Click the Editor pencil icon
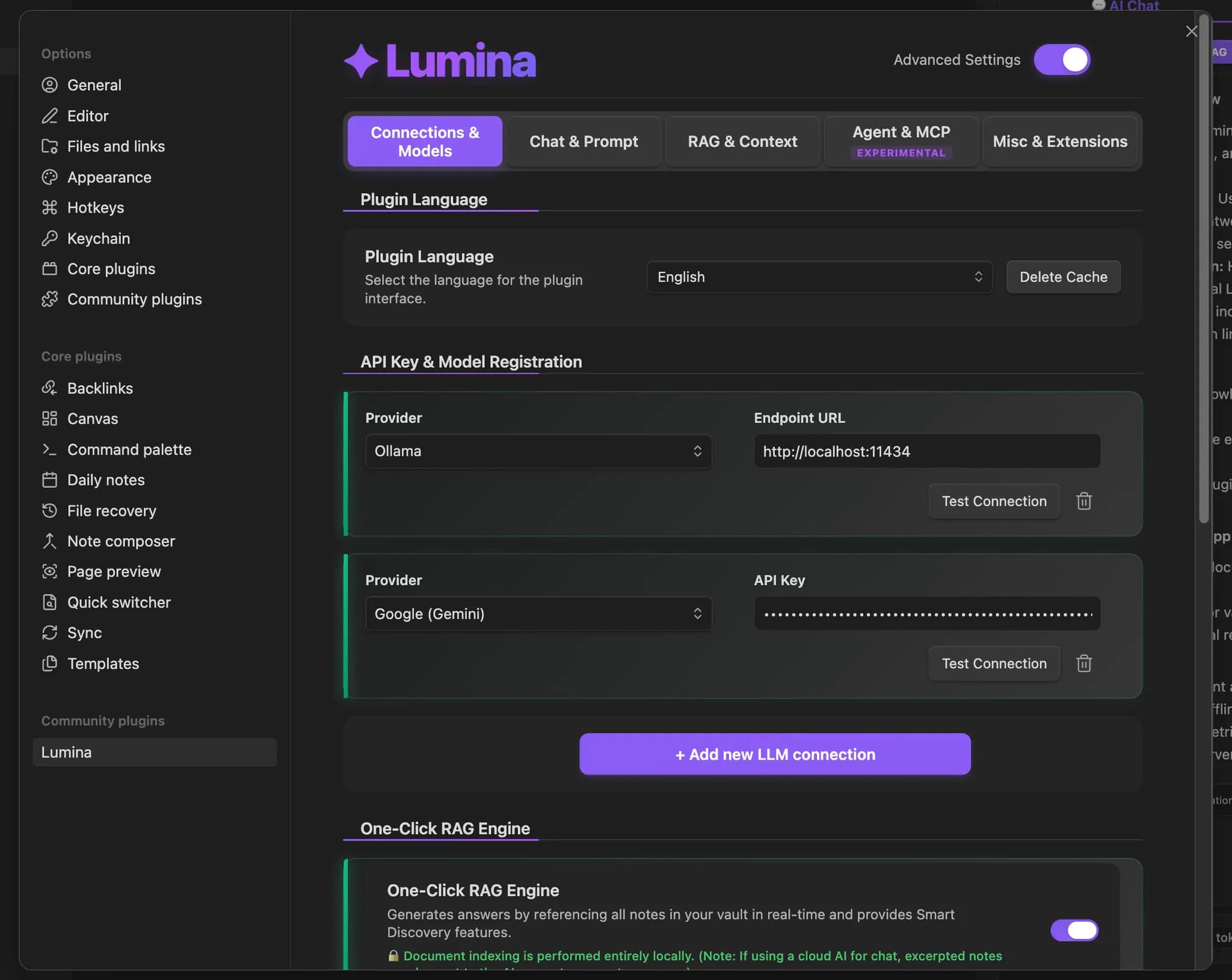 (49, 116)
